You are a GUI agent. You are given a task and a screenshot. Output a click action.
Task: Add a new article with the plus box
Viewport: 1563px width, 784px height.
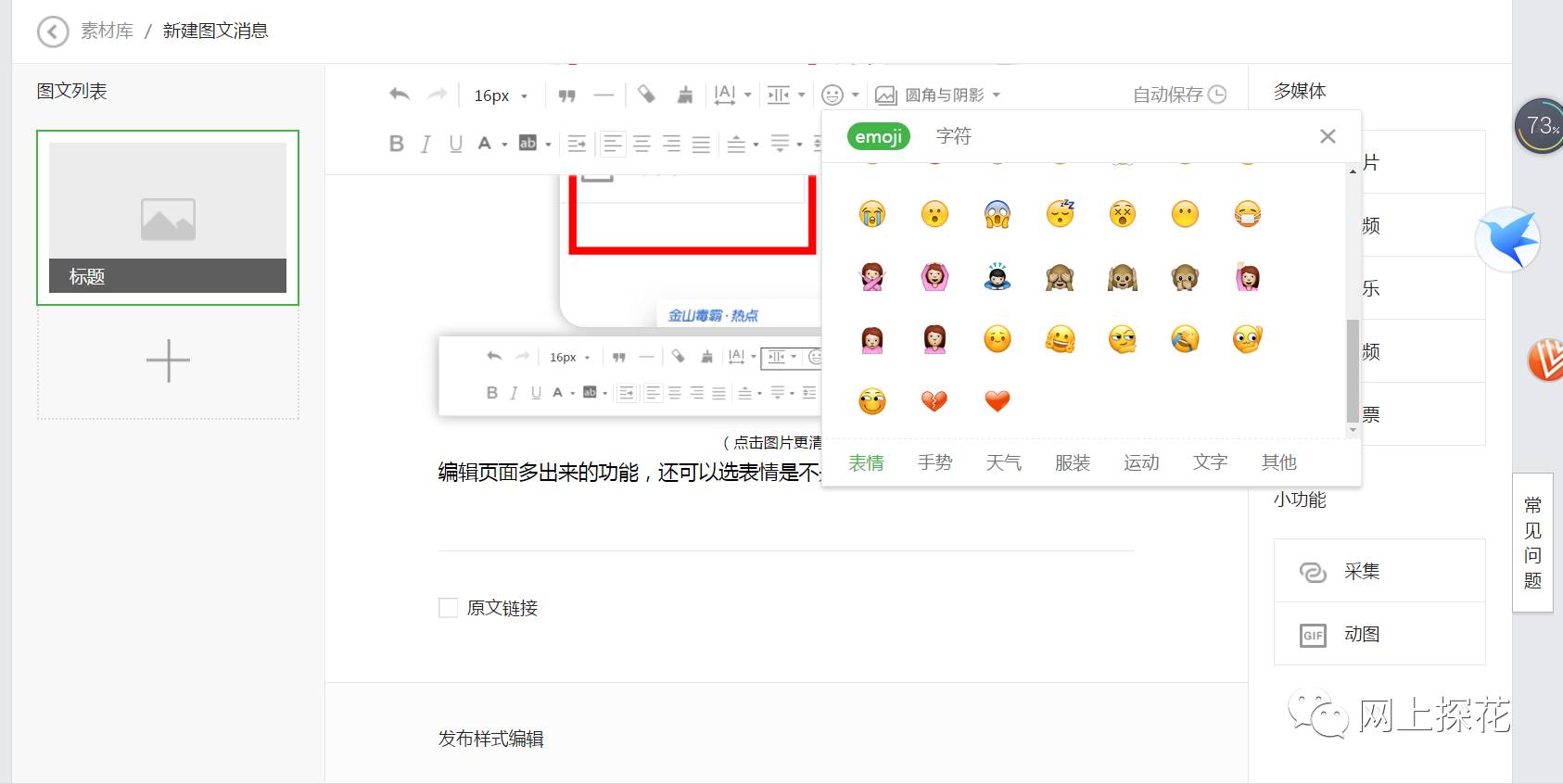tap(168, 362)
